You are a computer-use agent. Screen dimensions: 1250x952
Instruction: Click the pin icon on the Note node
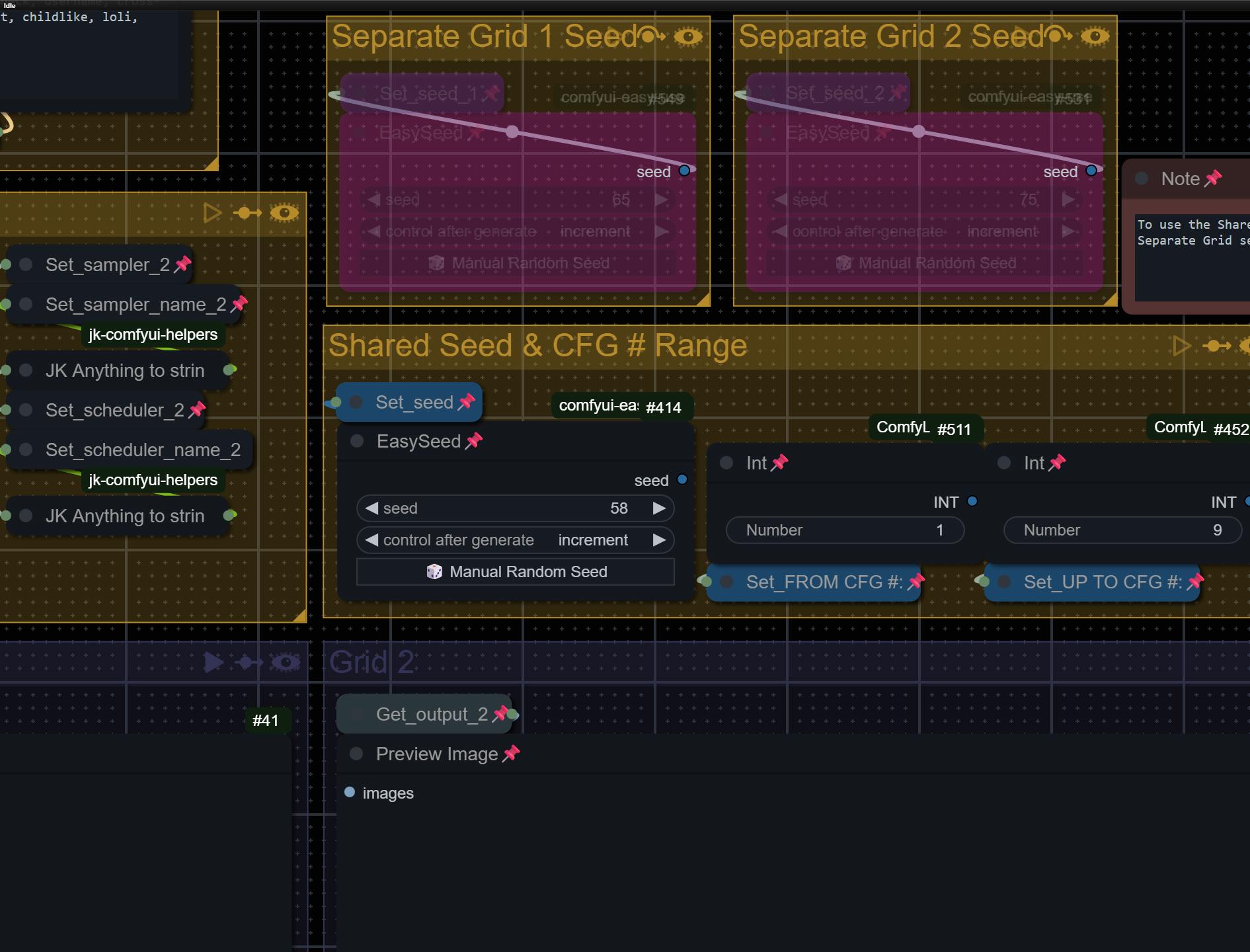point(1213,178)
